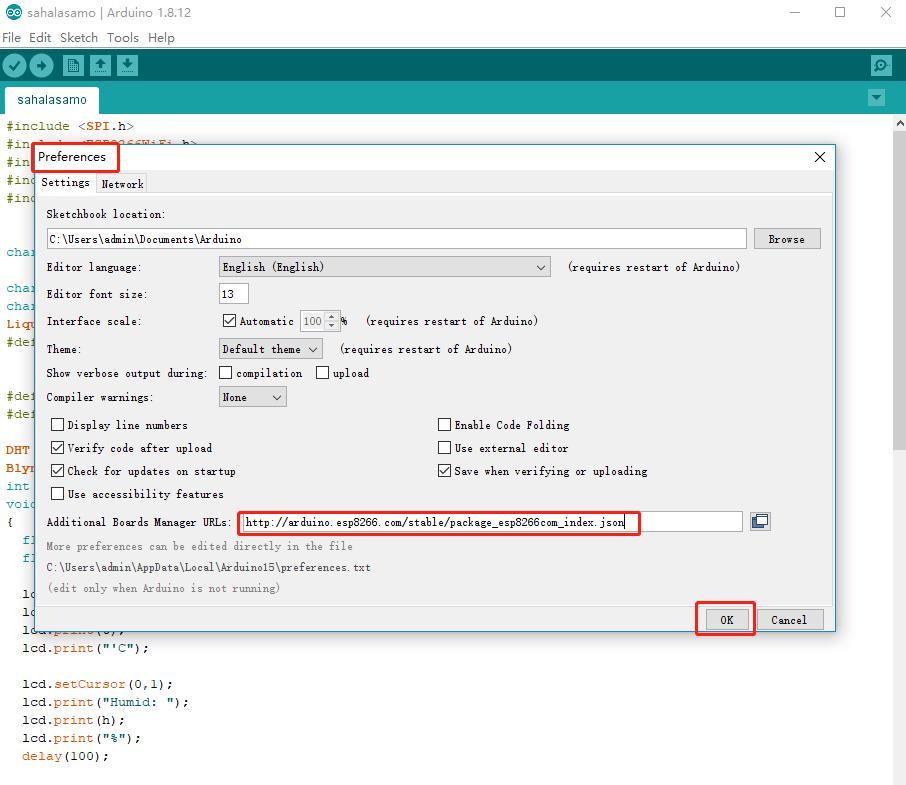The width and height of the screenshot is (906, 785).
Task: Enable verbose output during compilation
Action: [x=225, y=373]
